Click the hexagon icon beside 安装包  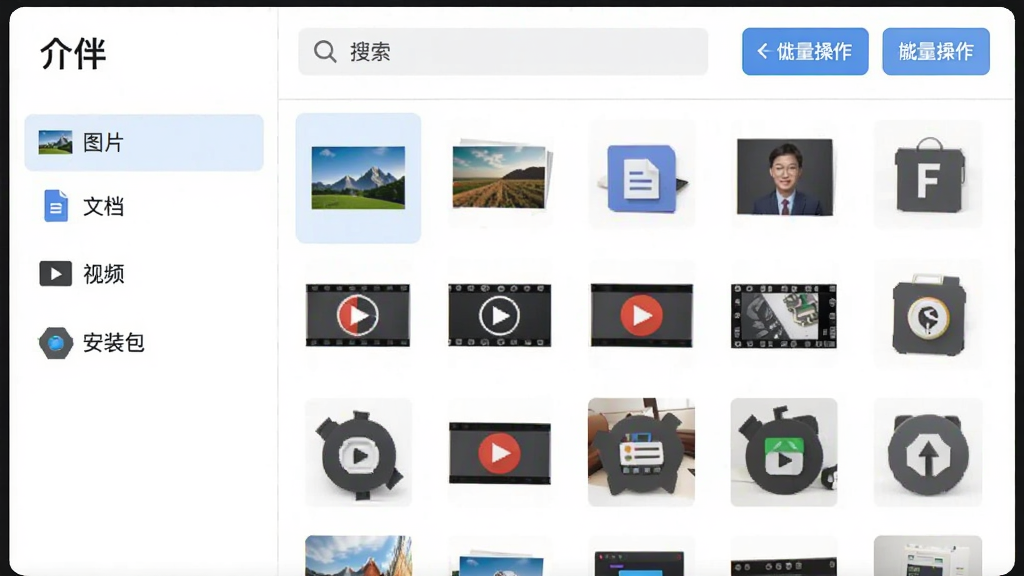point(56,343)
